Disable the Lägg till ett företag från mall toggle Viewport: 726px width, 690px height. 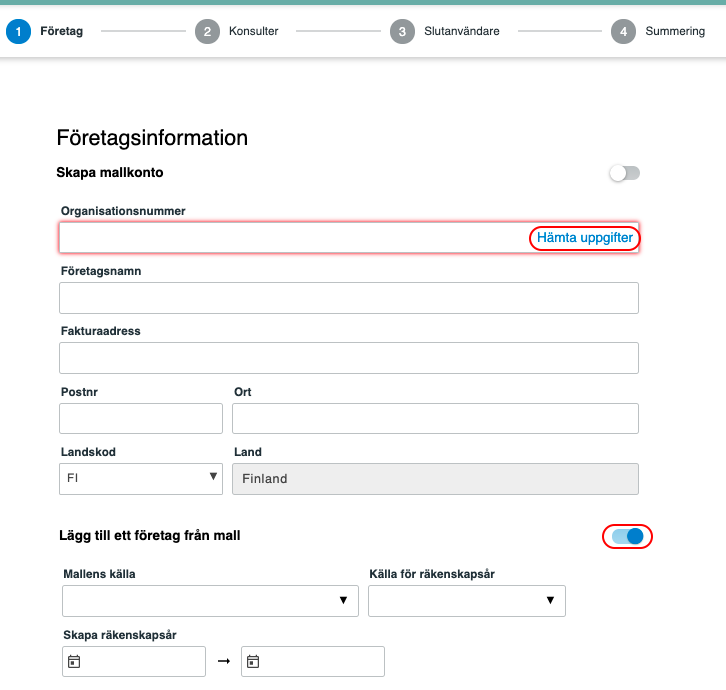(627, 536)
